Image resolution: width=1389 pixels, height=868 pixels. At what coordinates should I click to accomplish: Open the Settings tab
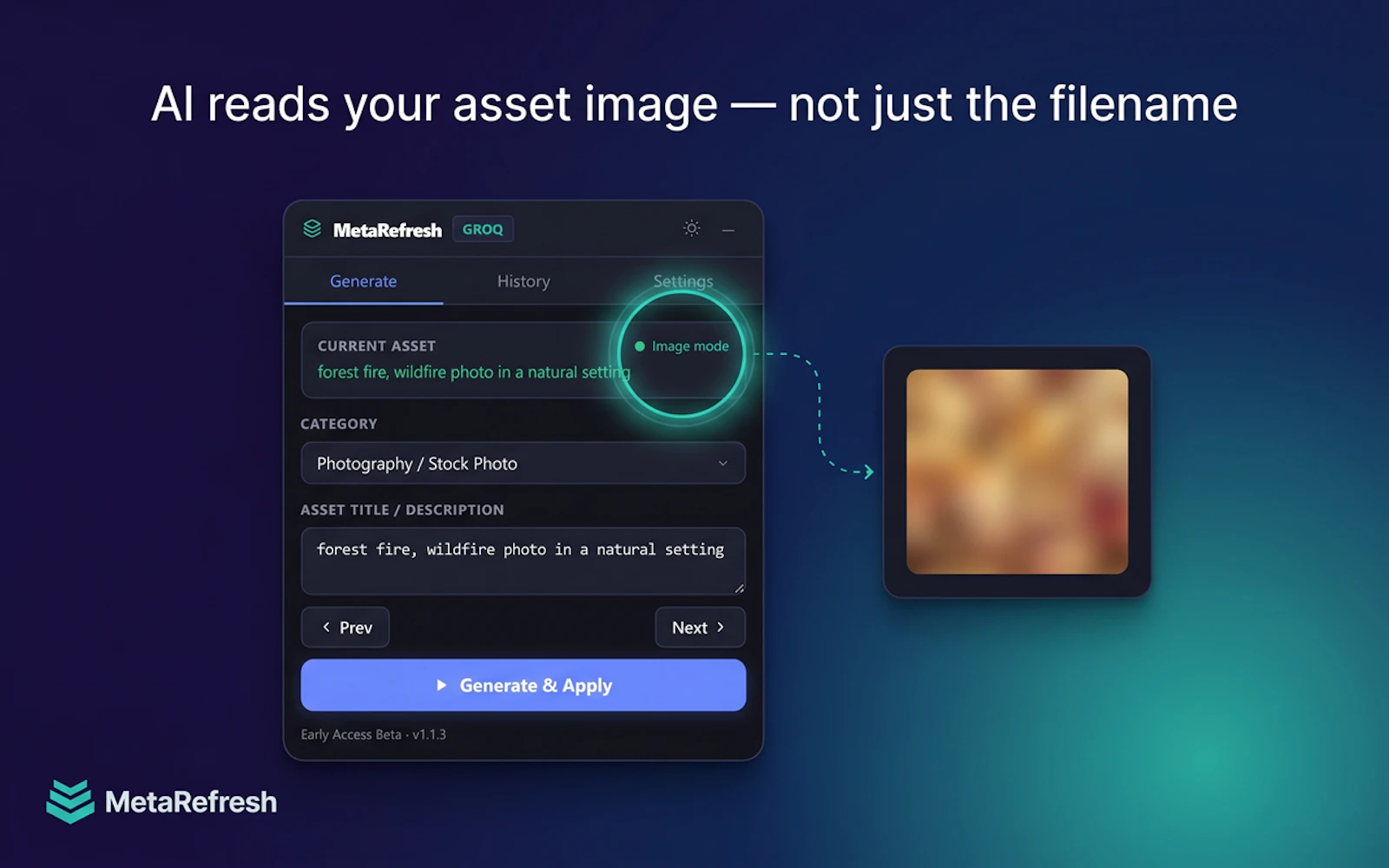point(683,281)
